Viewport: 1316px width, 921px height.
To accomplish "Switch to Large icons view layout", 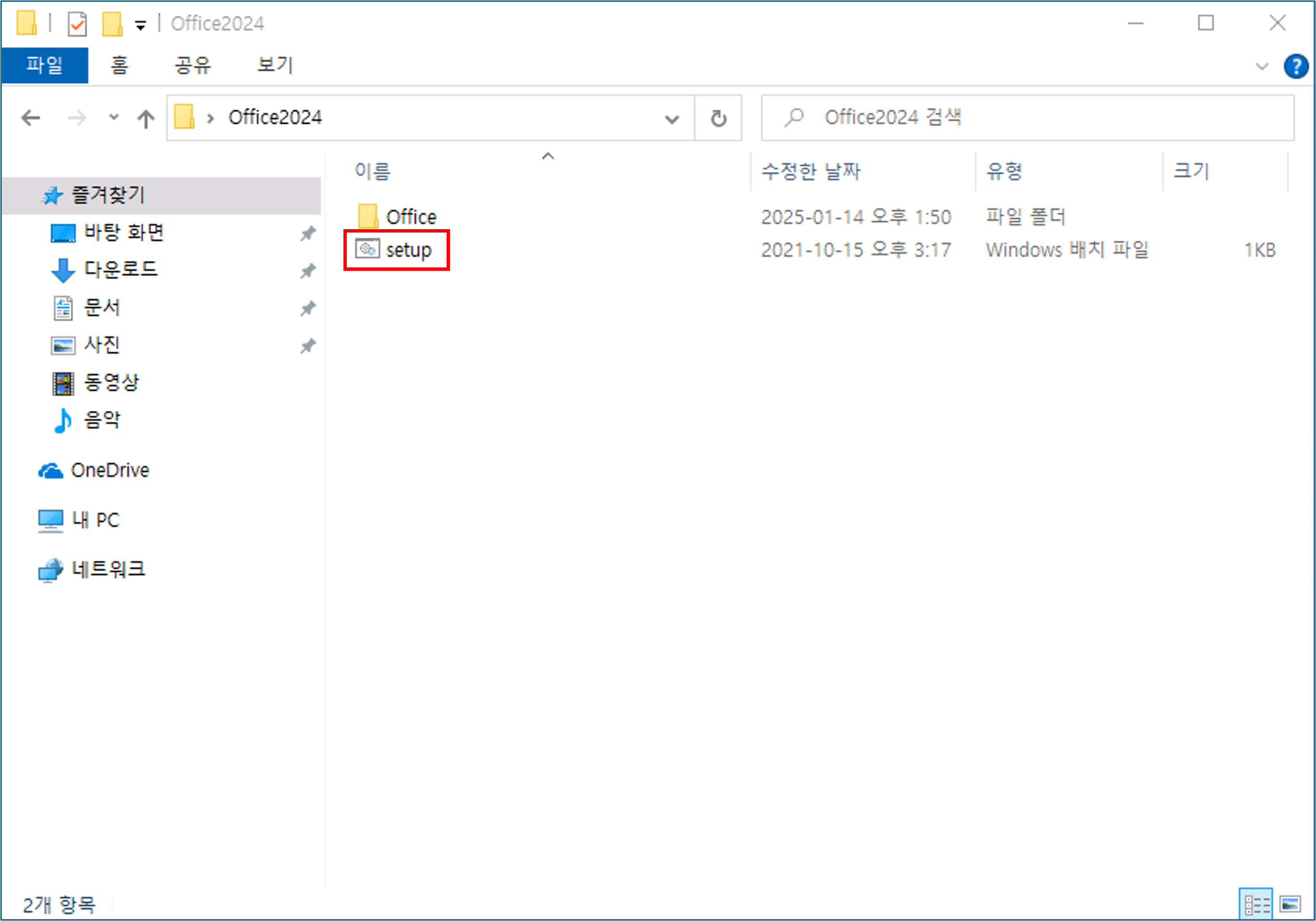I will (x=1290, y=905).
